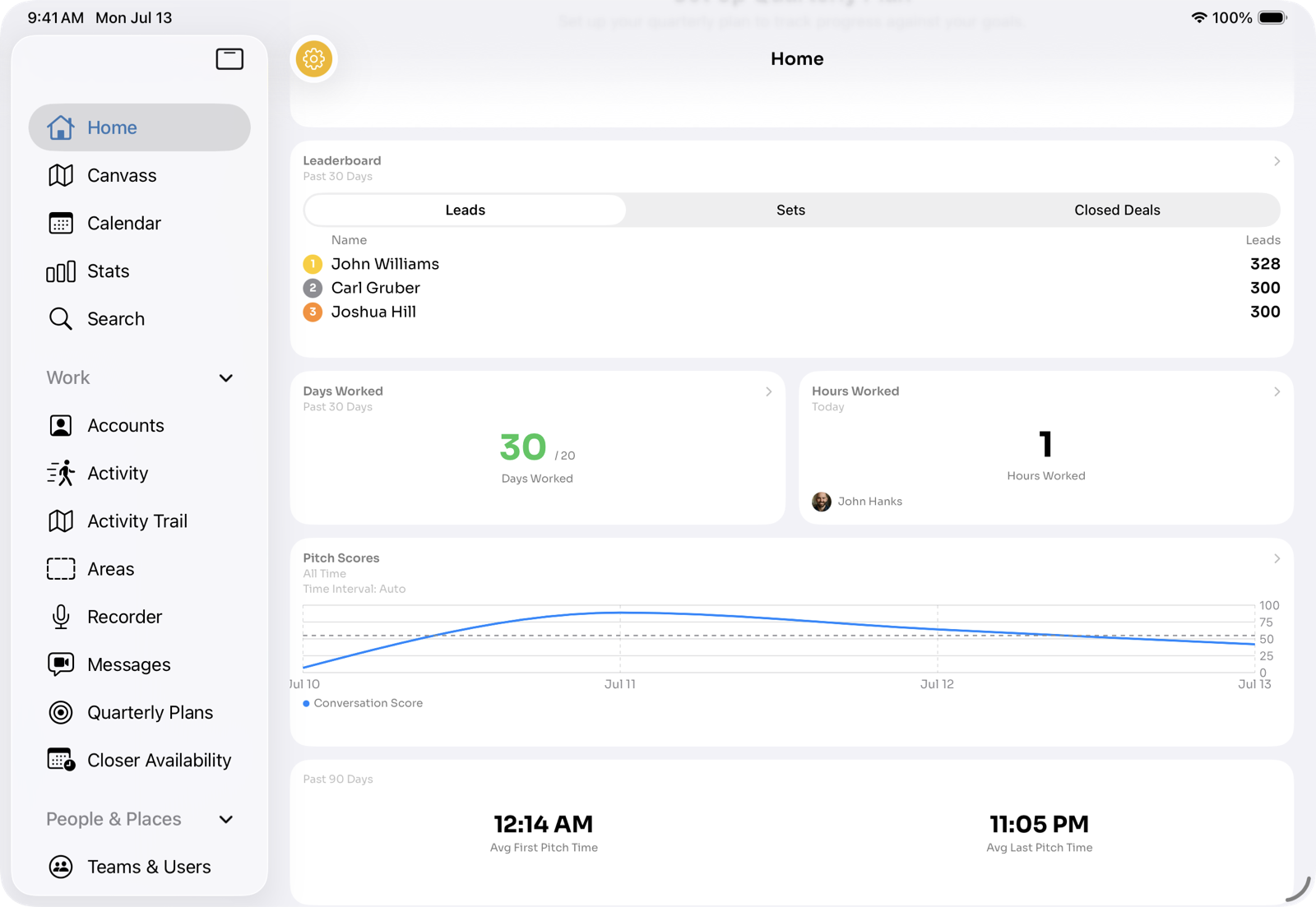Click the orange rank 3 badge
The width and height of the screenshot is (1316, 907).
(313, 312)
